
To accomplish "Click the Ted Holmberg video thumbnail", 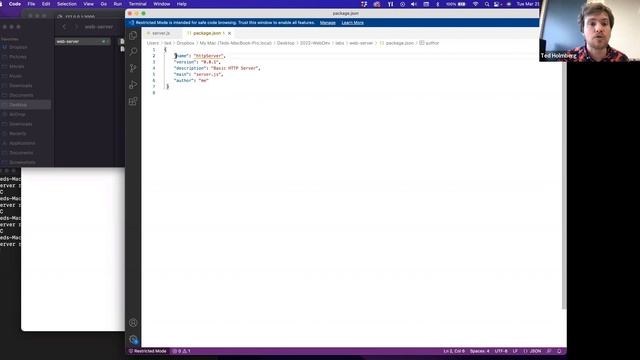I will click(589, 31).
